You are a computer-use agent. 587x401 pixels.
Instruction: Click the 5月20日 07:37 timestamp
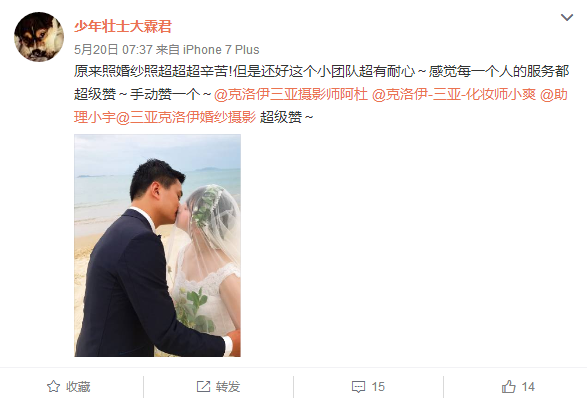[x=113, y=49]
